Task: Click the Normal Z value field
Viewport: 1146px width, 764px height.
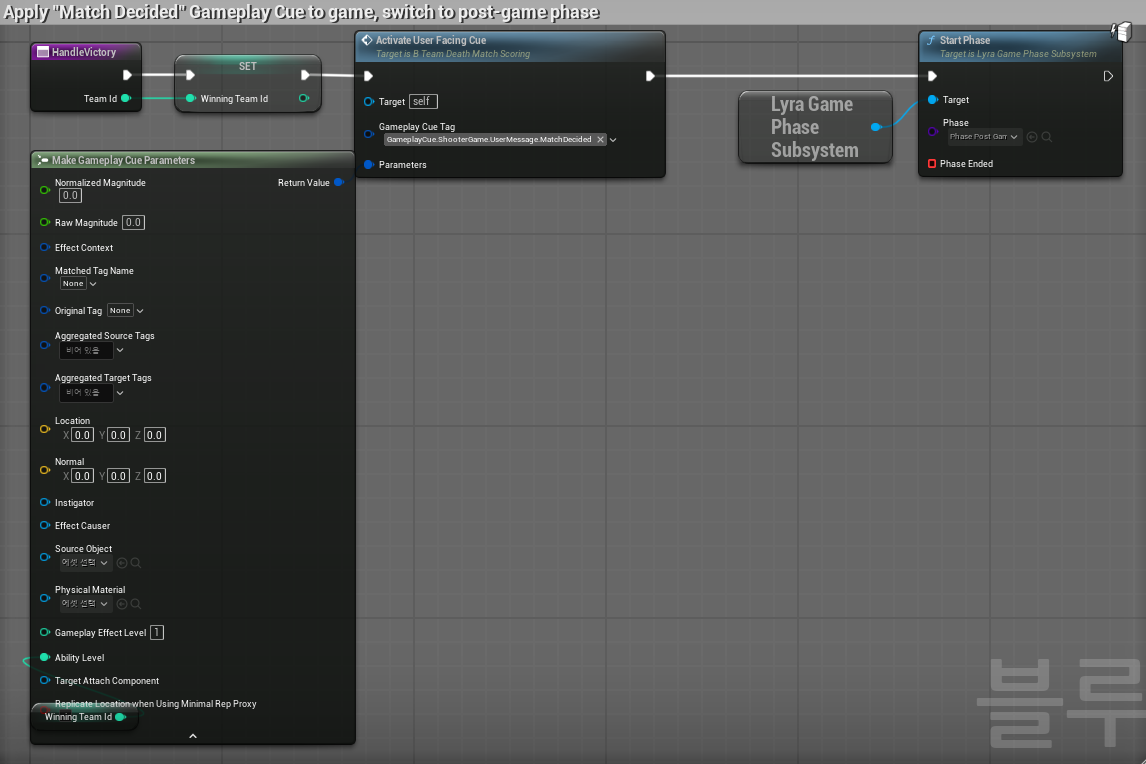Action: [x=154, y=476]
